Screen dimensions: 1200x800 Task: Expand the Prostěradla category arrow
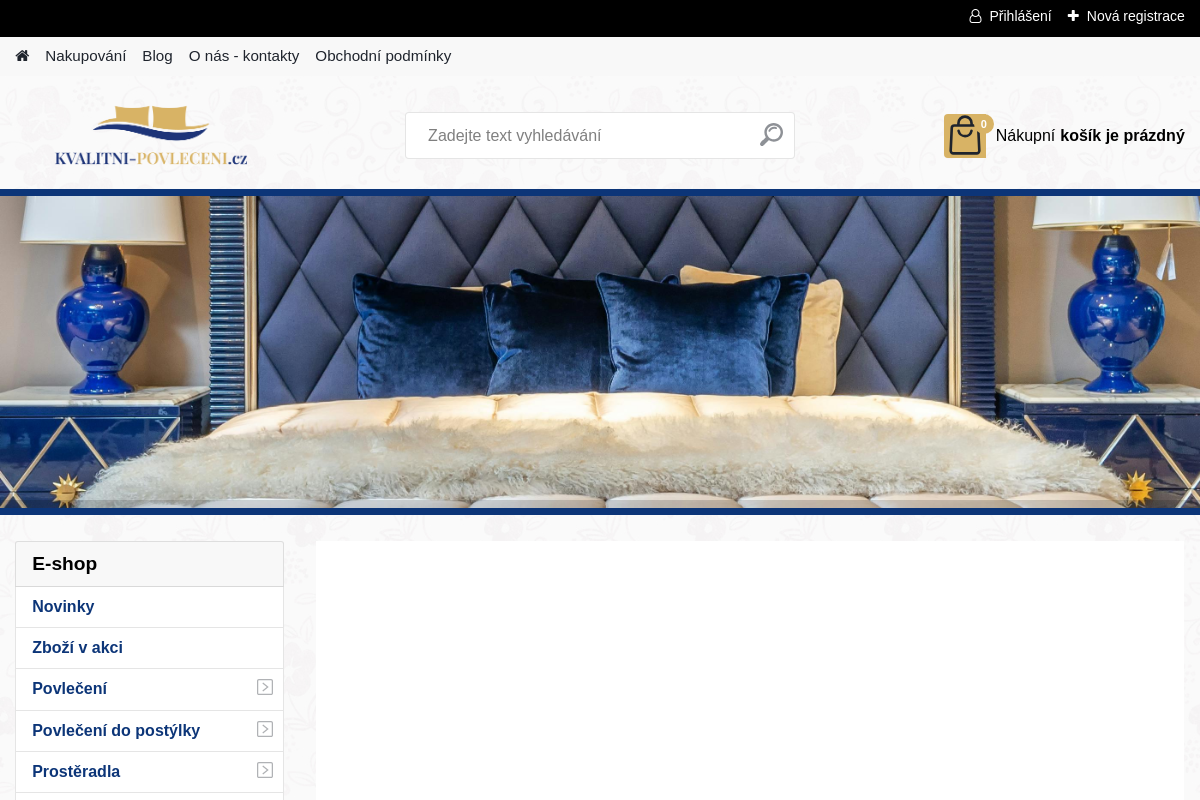265,770
